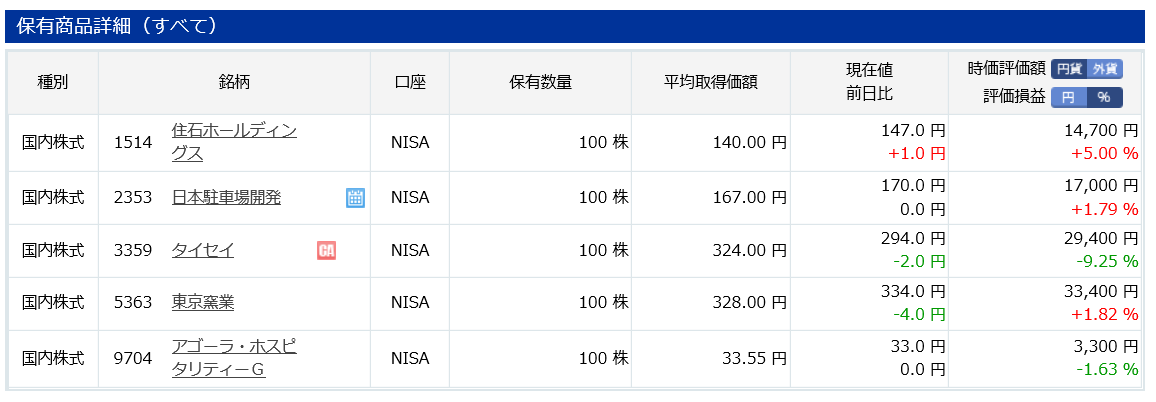Click the 保有商品詳細（すべて） title bar

[x=577, y=27]
